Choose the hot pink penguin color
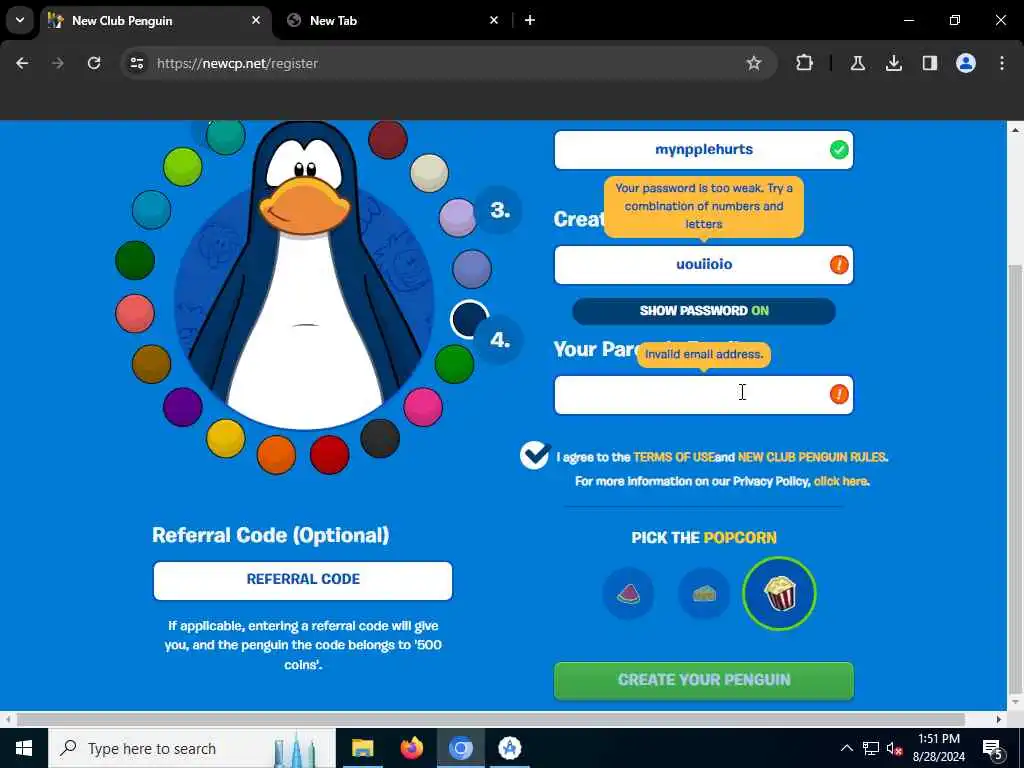The height and width of the screenshot is (768, 1024). tap(423, 407)
